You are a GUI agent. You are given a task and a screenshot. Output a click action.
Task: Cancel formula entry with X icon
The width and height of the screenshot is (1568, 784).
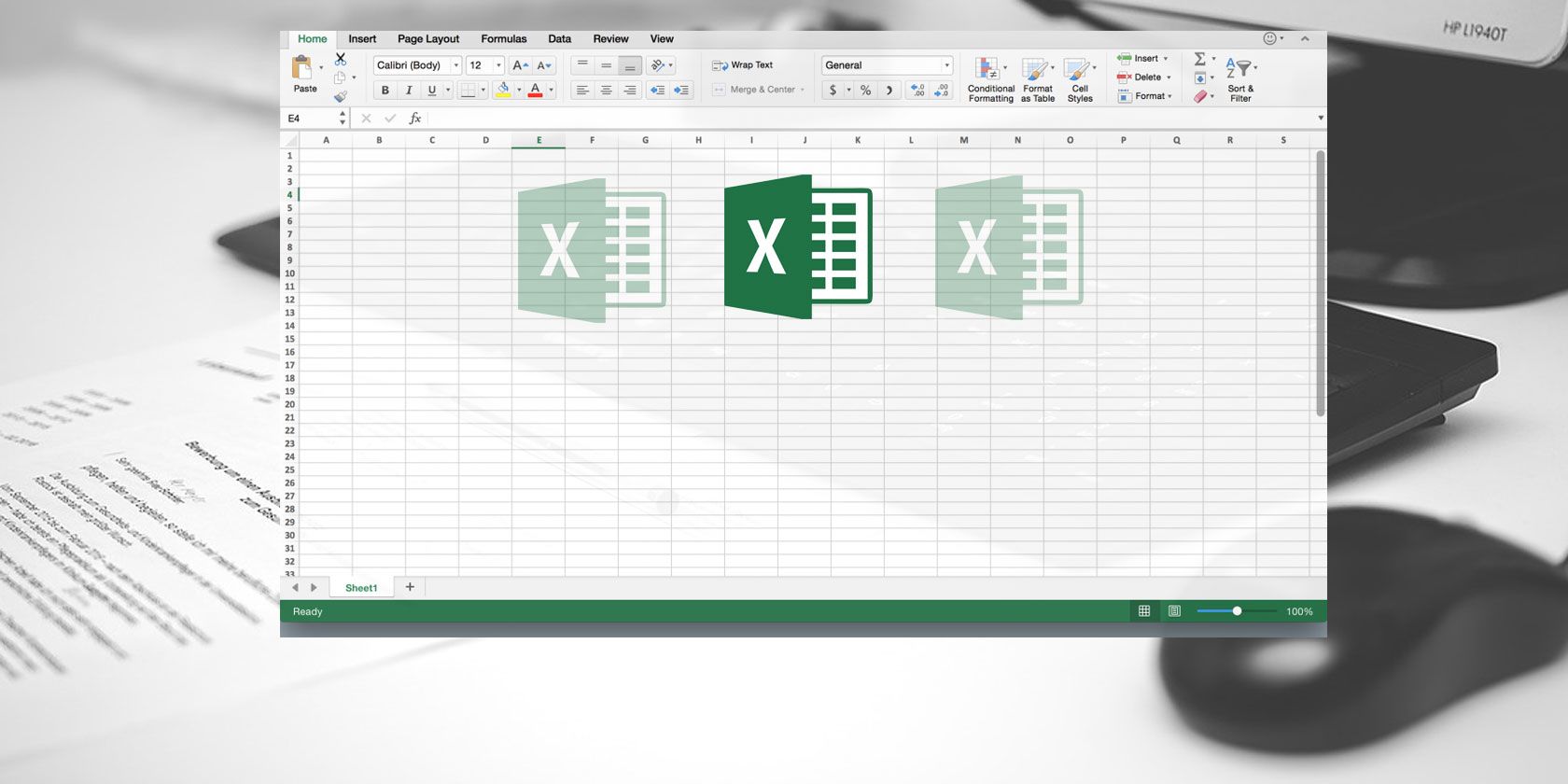click(x=366, y=119)
